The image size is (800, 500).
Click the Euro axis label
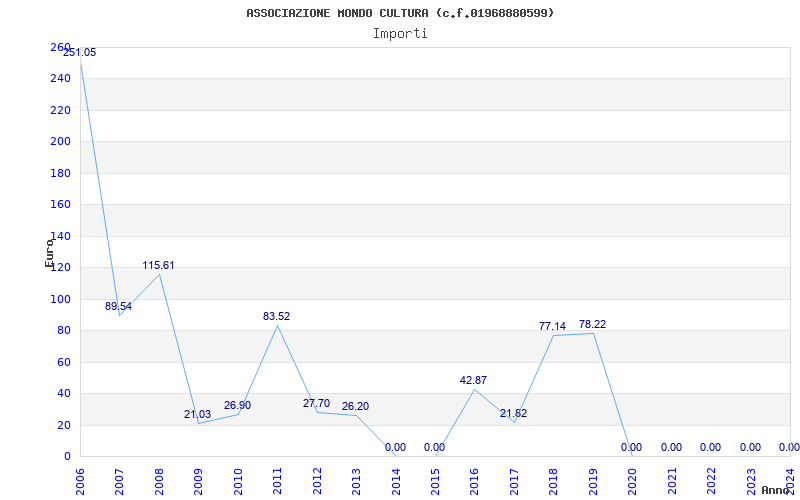click(x=49, y=253)
